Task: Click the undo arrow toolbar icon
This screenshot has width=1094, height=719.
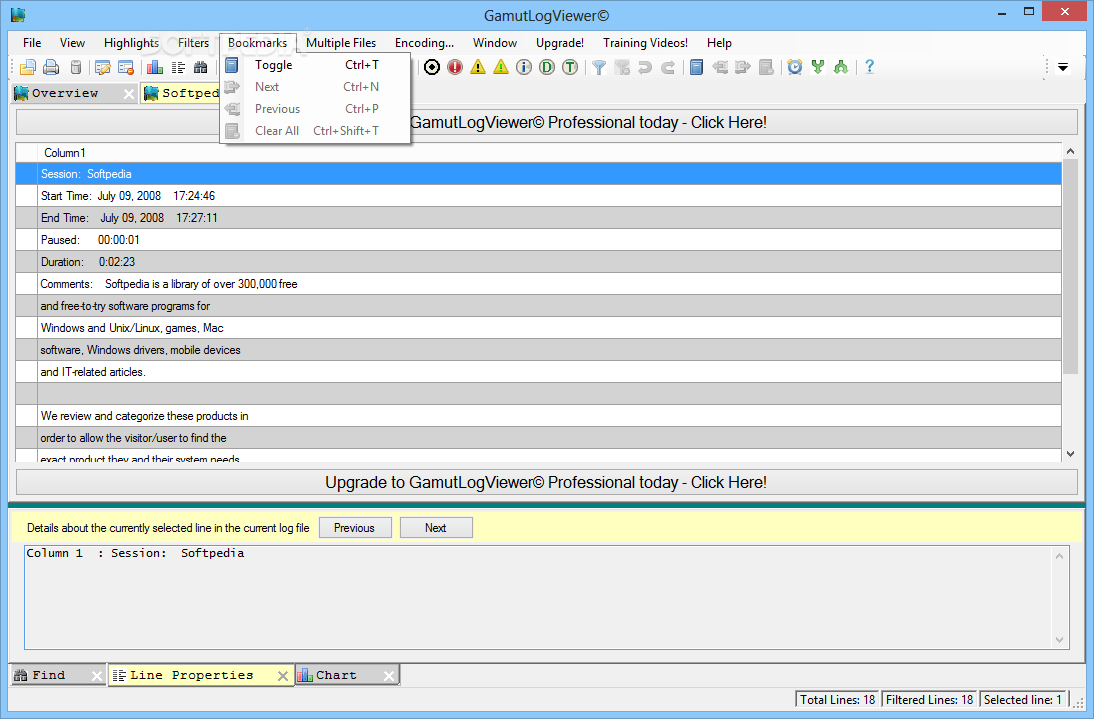Action: (645, 67)
